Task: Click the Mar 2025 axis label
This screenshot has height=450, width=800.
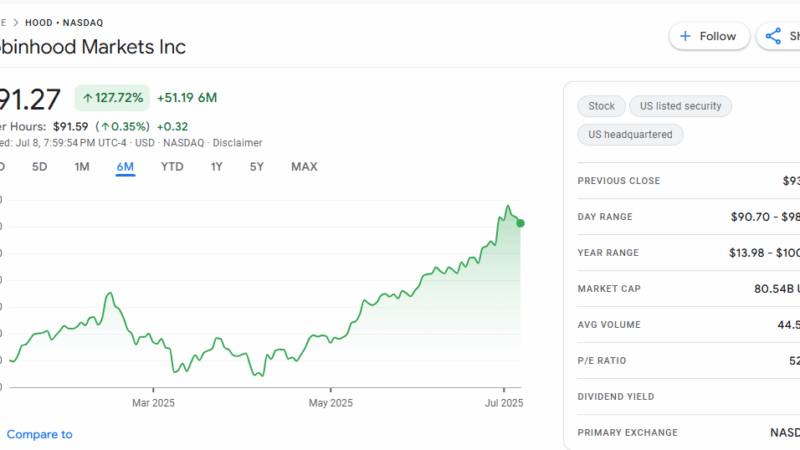Action: click(x=153, y=403)
